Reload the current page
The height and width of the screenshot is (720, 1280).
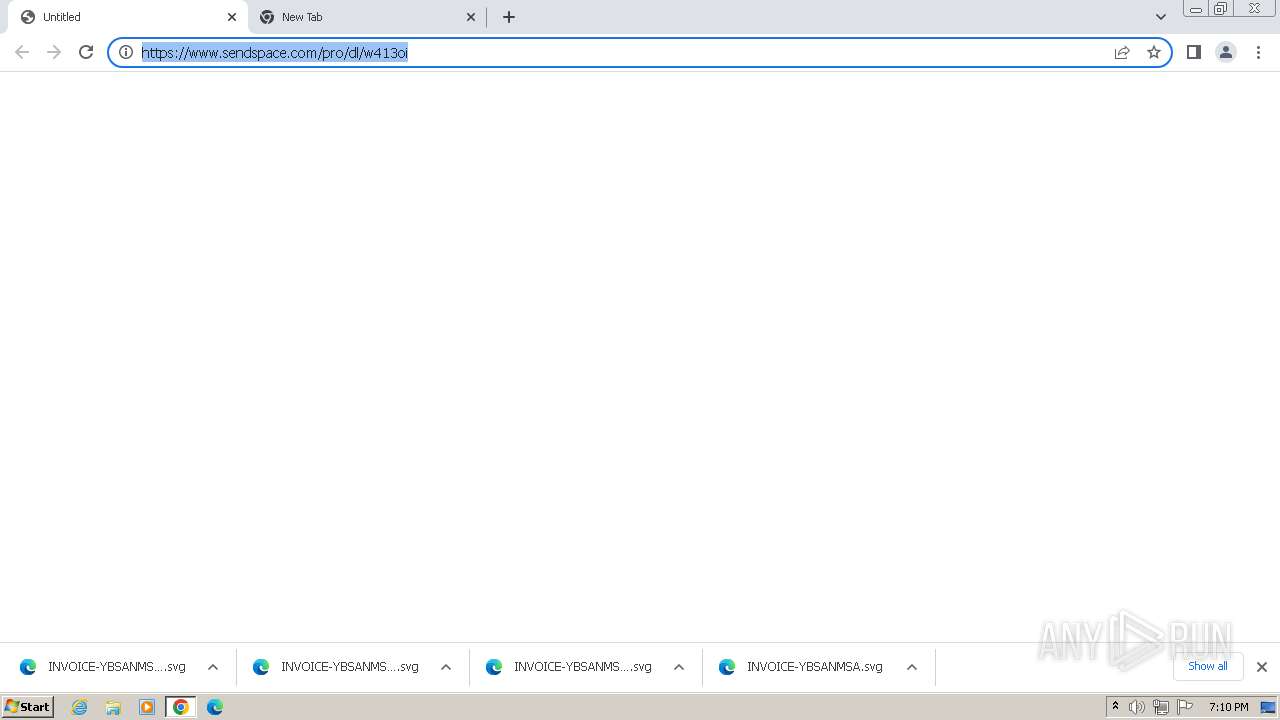pos(86,52)
